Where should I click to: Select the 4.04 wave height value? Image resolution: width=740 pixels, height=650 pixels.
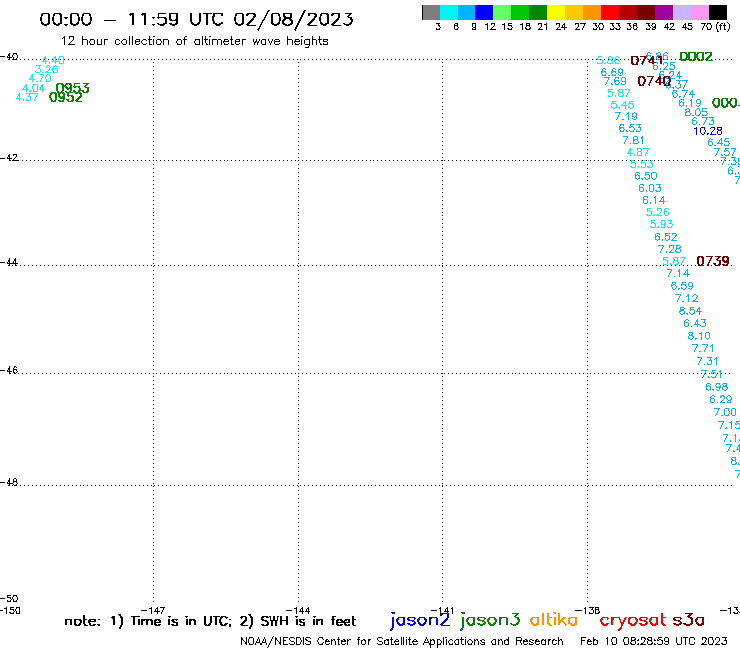pos(34,88)
